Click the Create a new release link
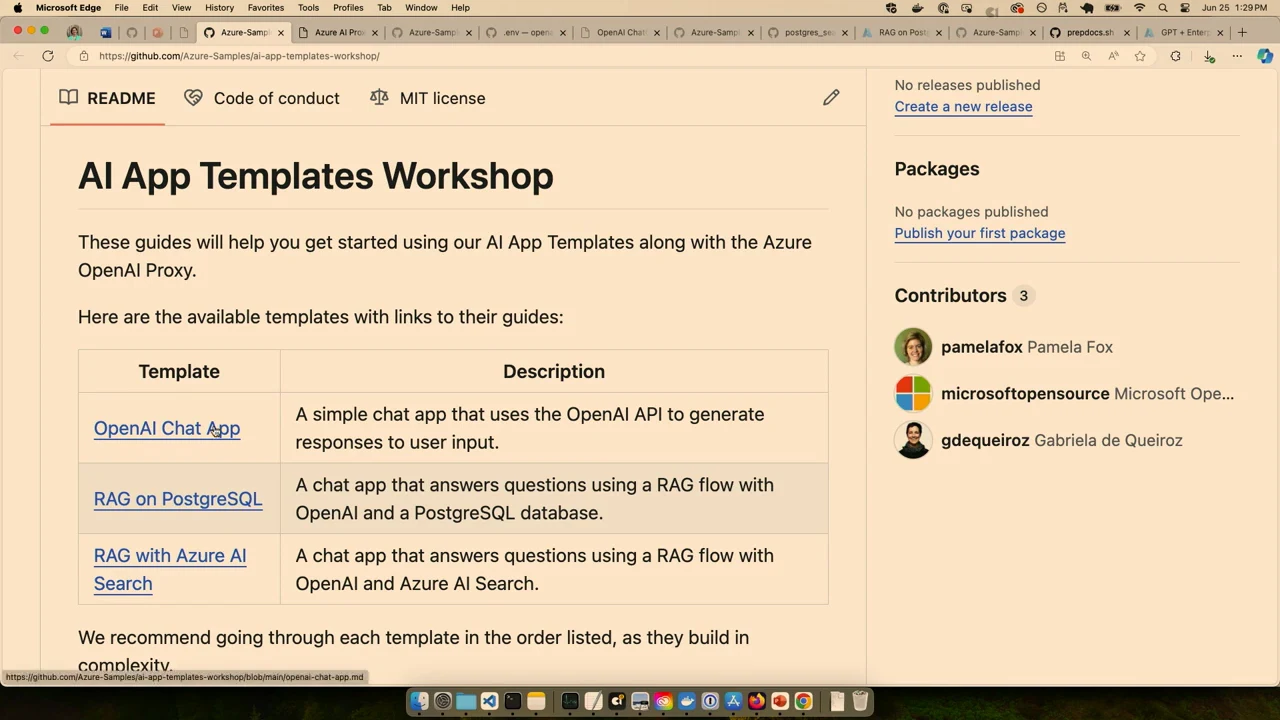The height and width of the screenshot is (720, 1280). coord(963,106)
